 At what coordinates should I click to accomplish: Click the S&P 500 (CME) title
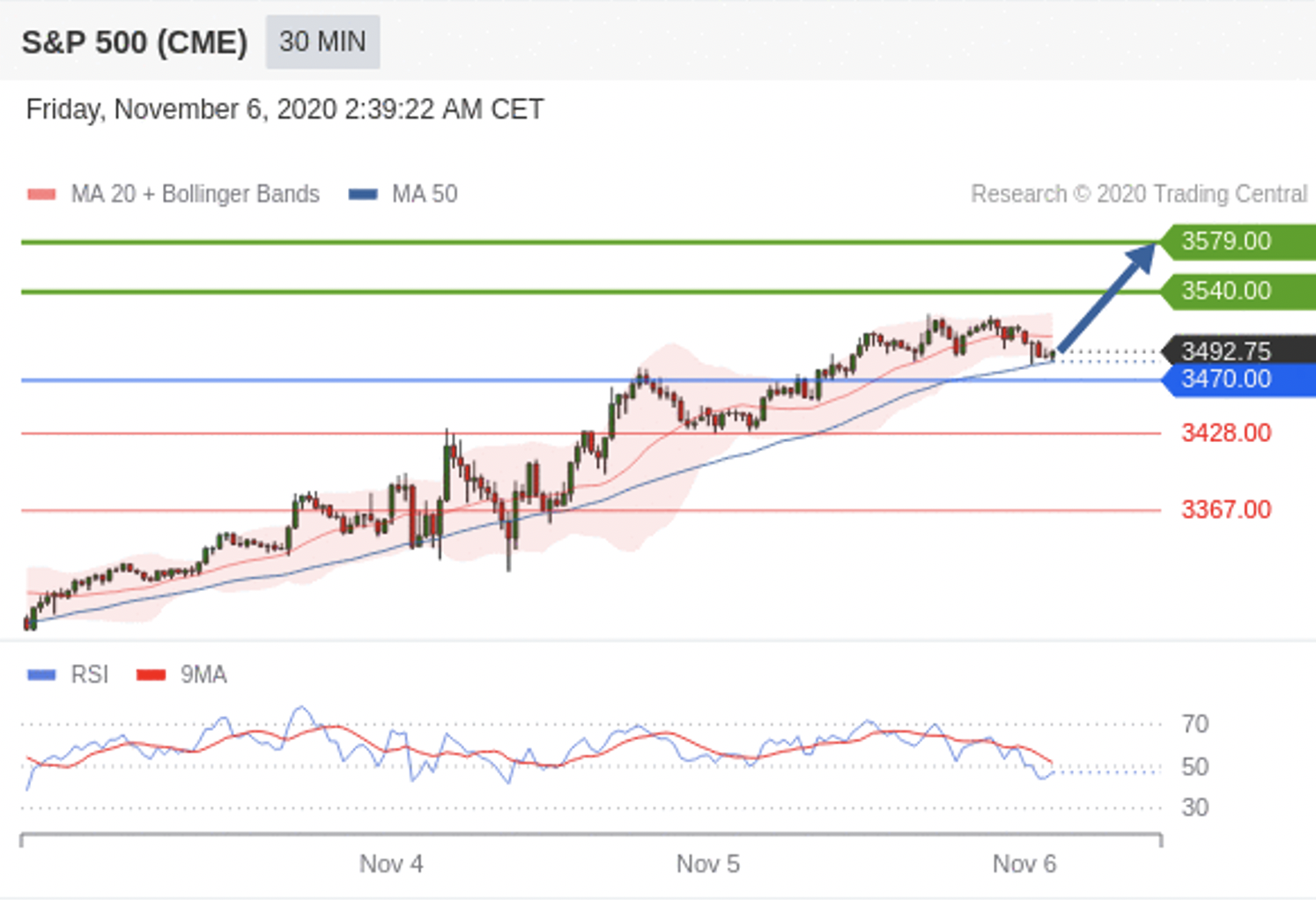click(135, 42)
